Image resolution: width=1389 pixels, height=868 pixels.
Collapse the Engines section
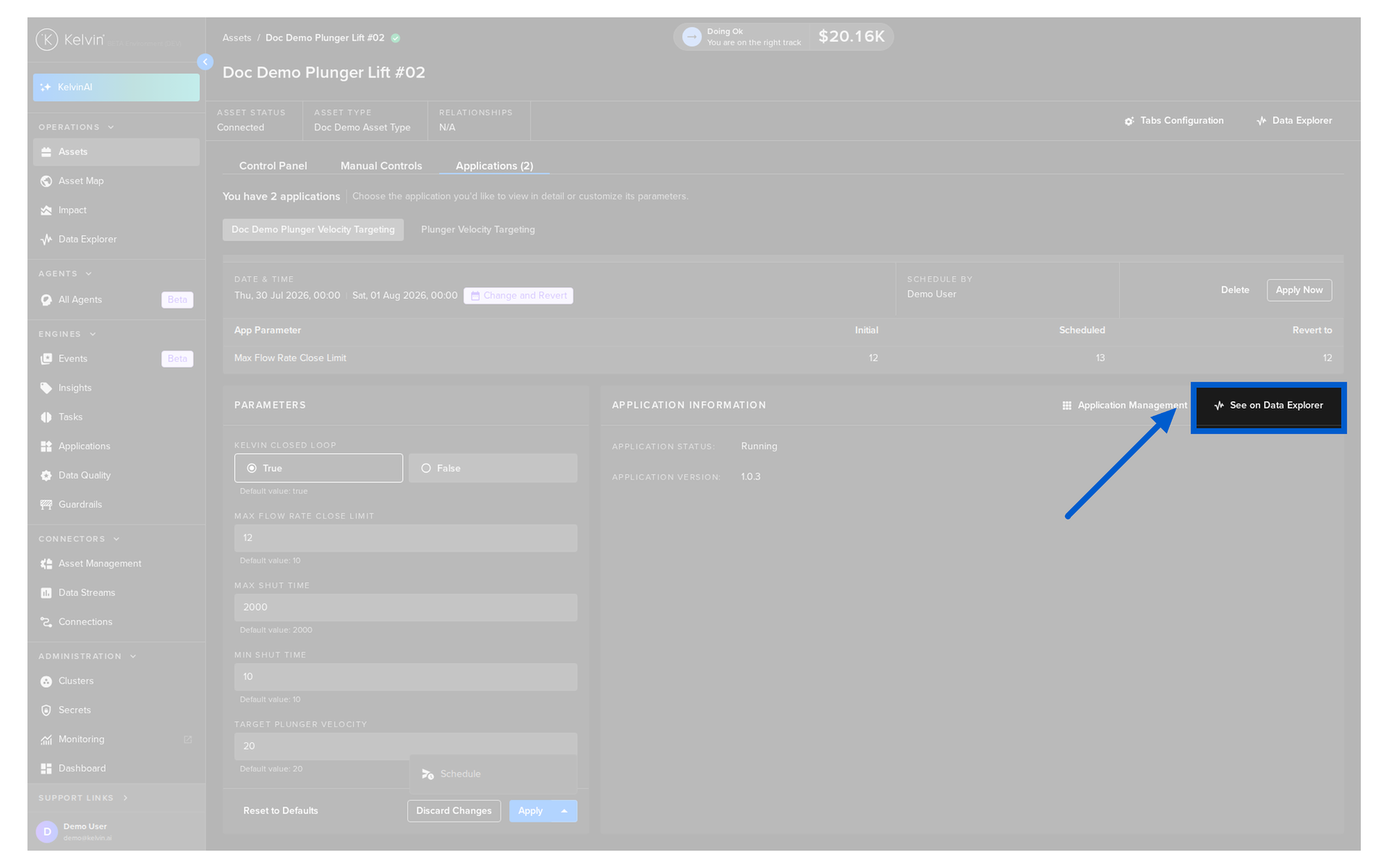[93, 334]
